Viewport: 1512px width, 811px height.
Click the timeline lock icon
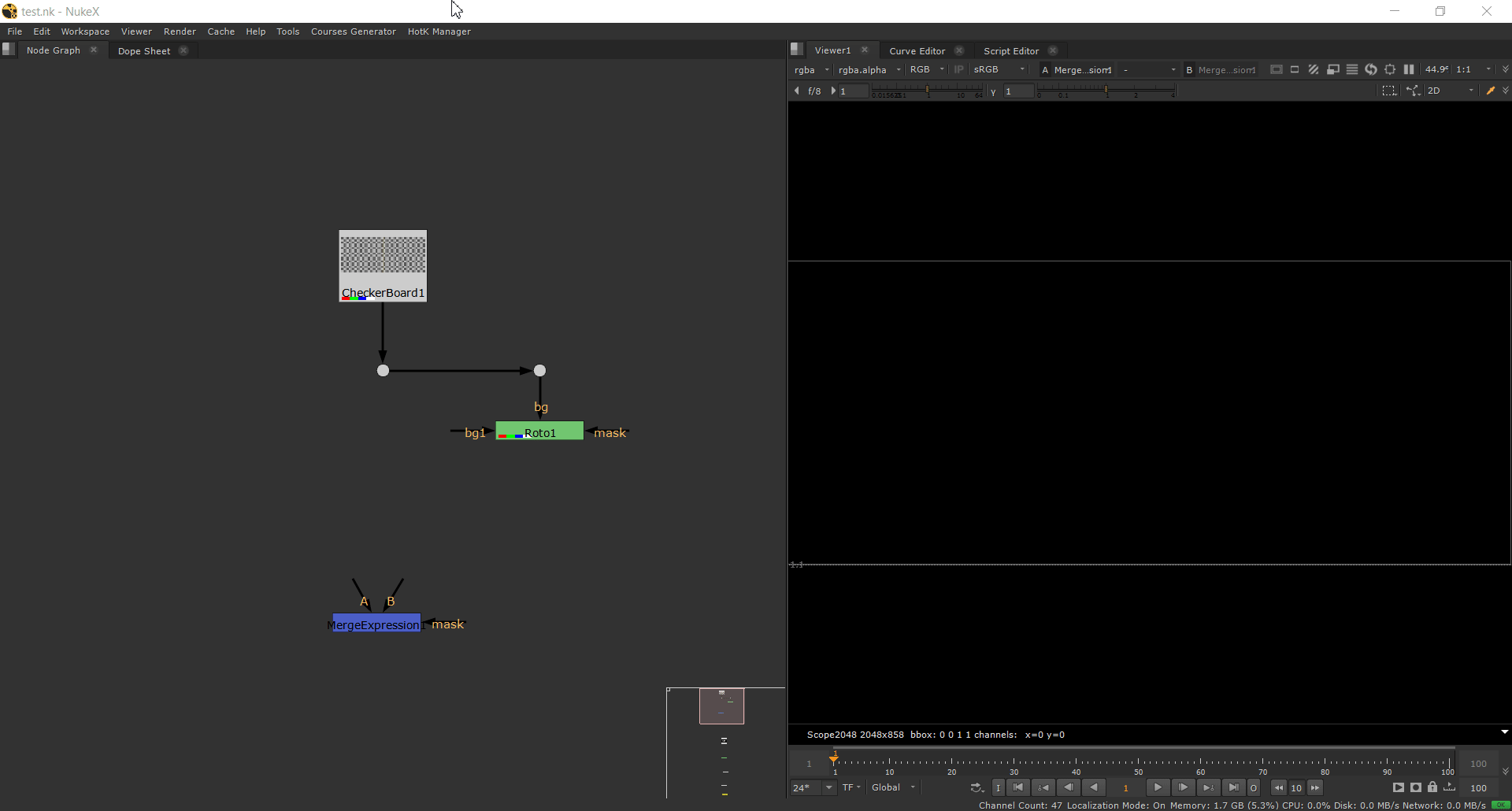[1432, 787]
